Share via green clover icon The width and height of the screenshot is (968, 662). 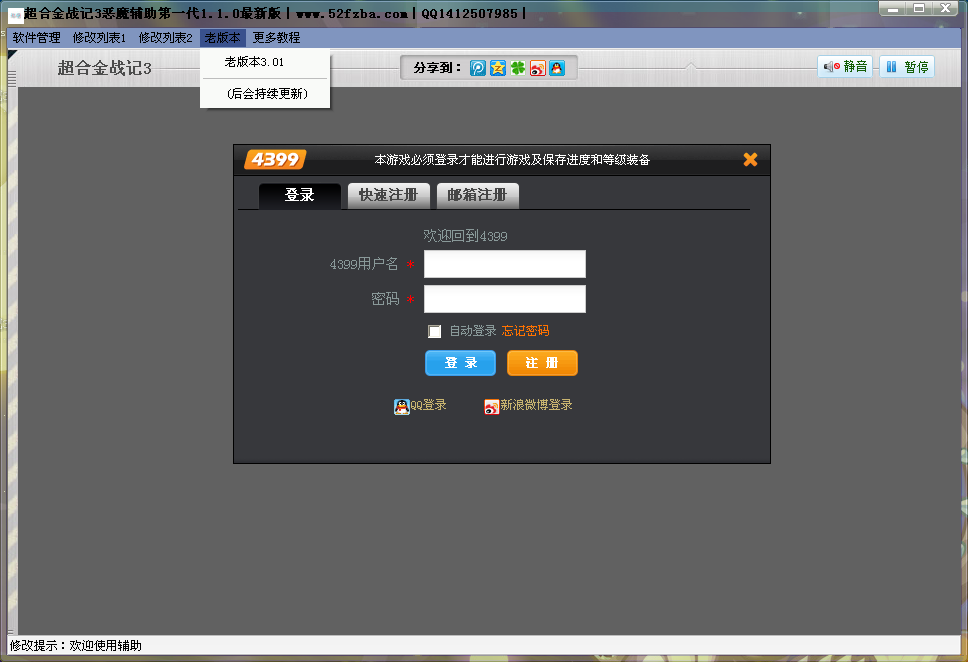[517, 68]
